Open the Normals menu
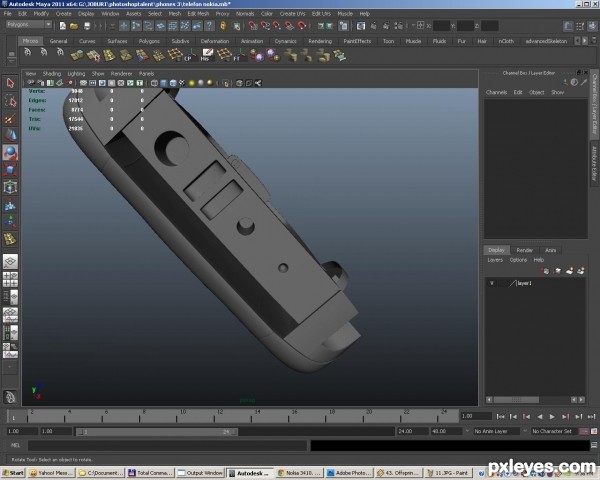This screenshot has width=600, height=480. (x=245, y=14)
